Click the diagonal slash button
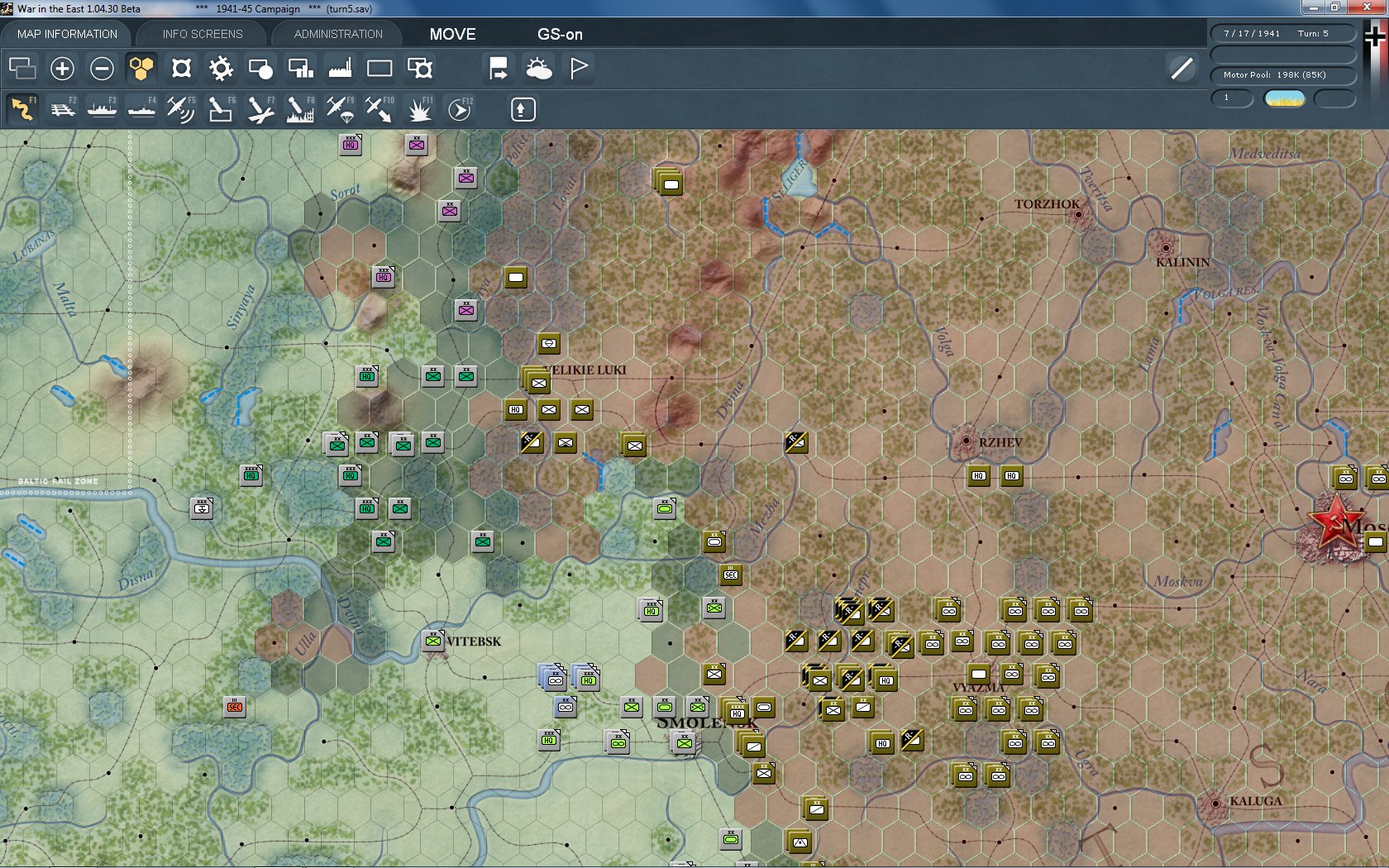The height and width of the screenshot is (868, 1389). pyautogui.click(x=1182, y=68)
